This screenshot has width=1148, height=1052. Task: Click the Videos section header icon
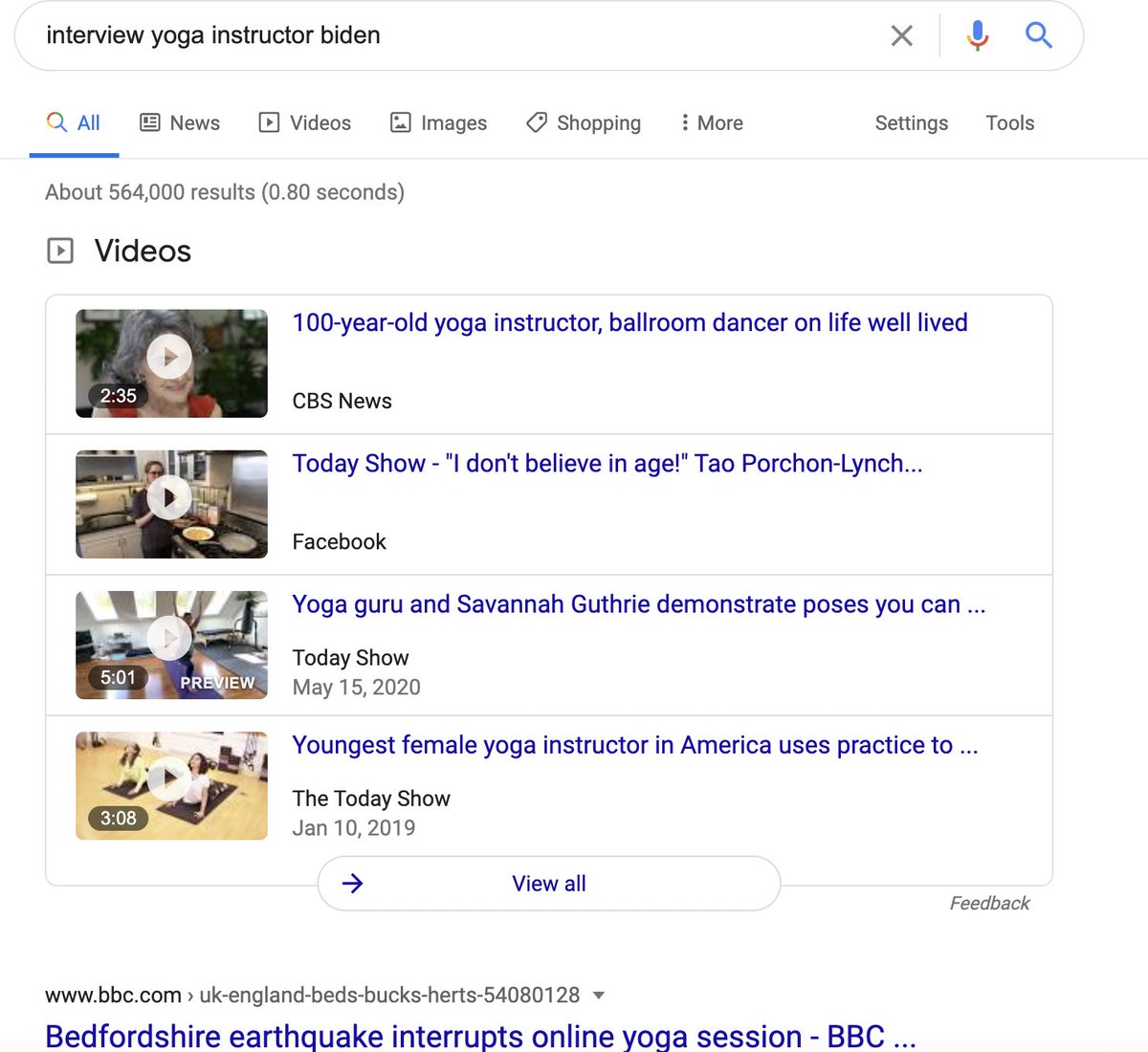(60, 252)
